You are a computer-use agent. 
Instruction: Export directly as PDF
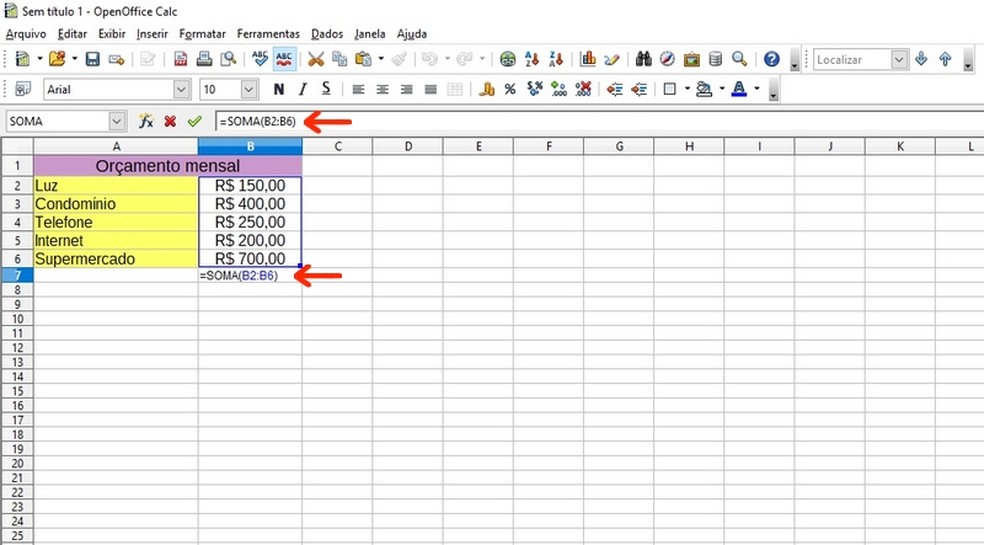coord(181,60)
